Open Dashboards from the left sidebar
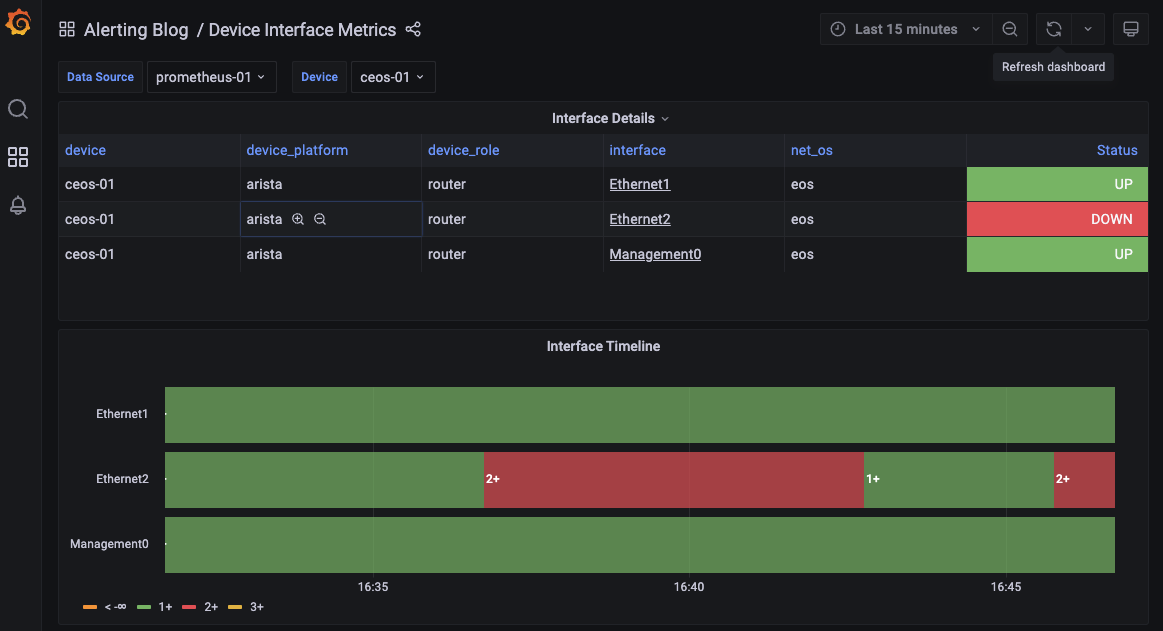Screen dimensions: 1163x631 click(x=17, y=156)
